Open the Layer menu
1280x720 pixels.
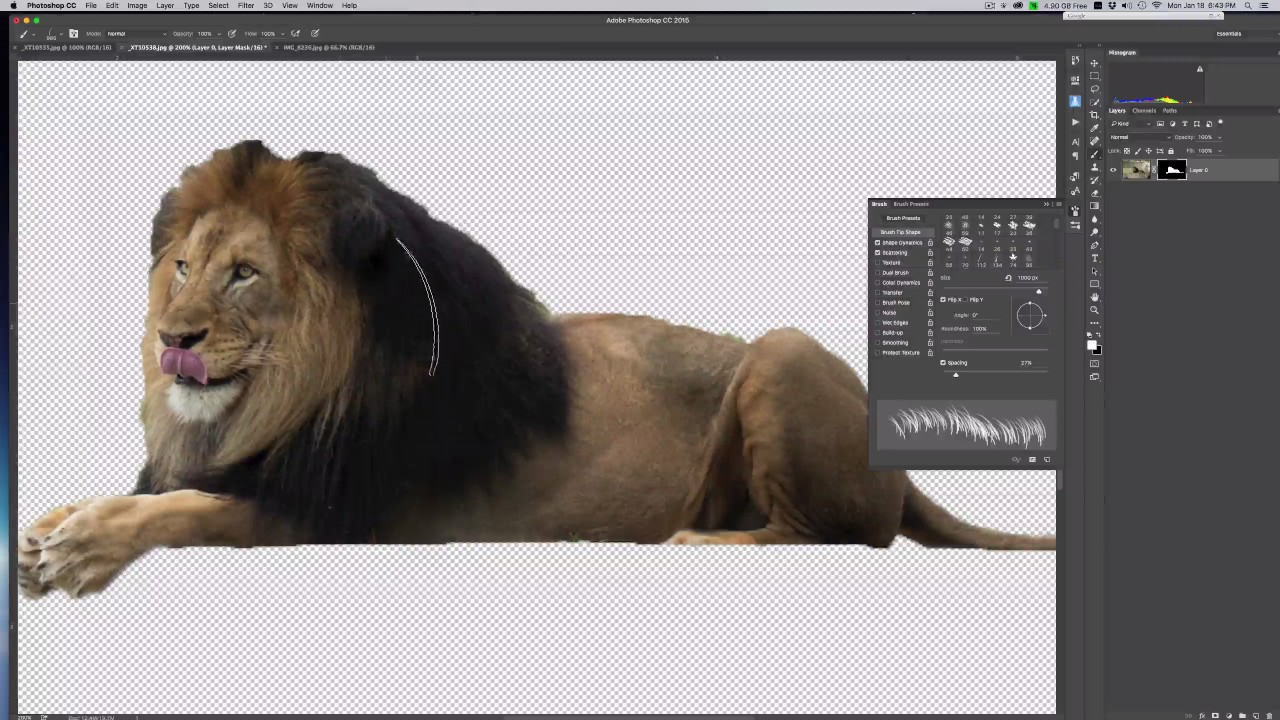tap(165, 6)
